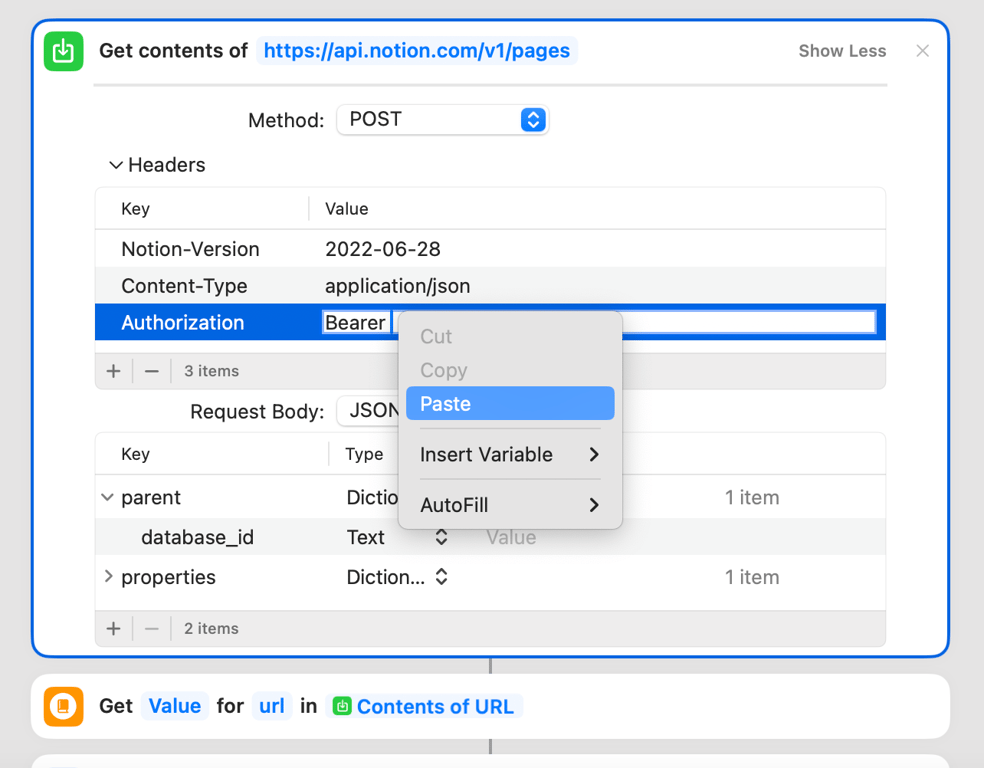Click the orange Dictionary icon on Get Value
Screen dimensions: 984x768
tap(63, 706)
